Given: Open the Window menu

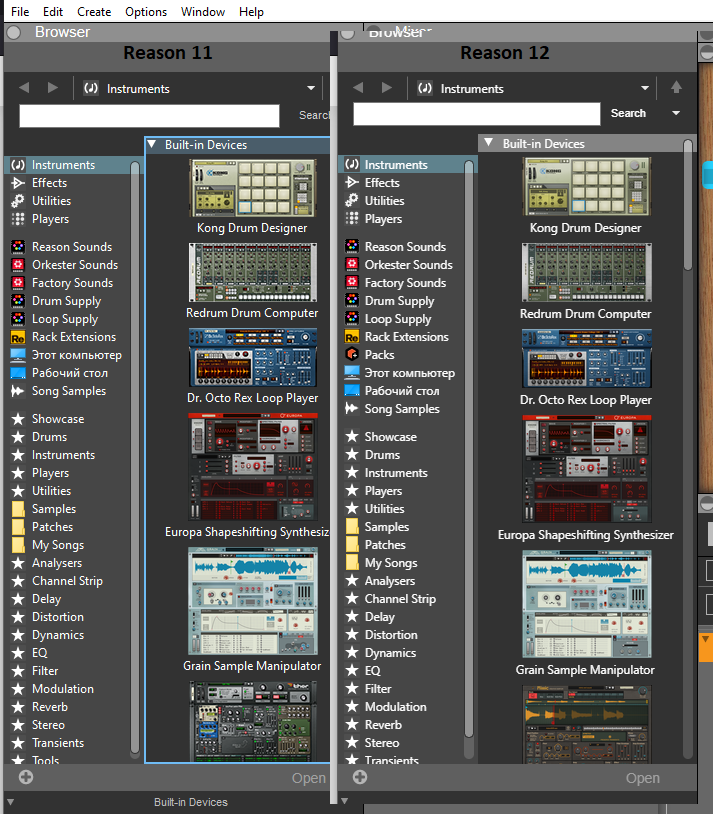Looking at the screenshot, I should [x=203, y=11].
